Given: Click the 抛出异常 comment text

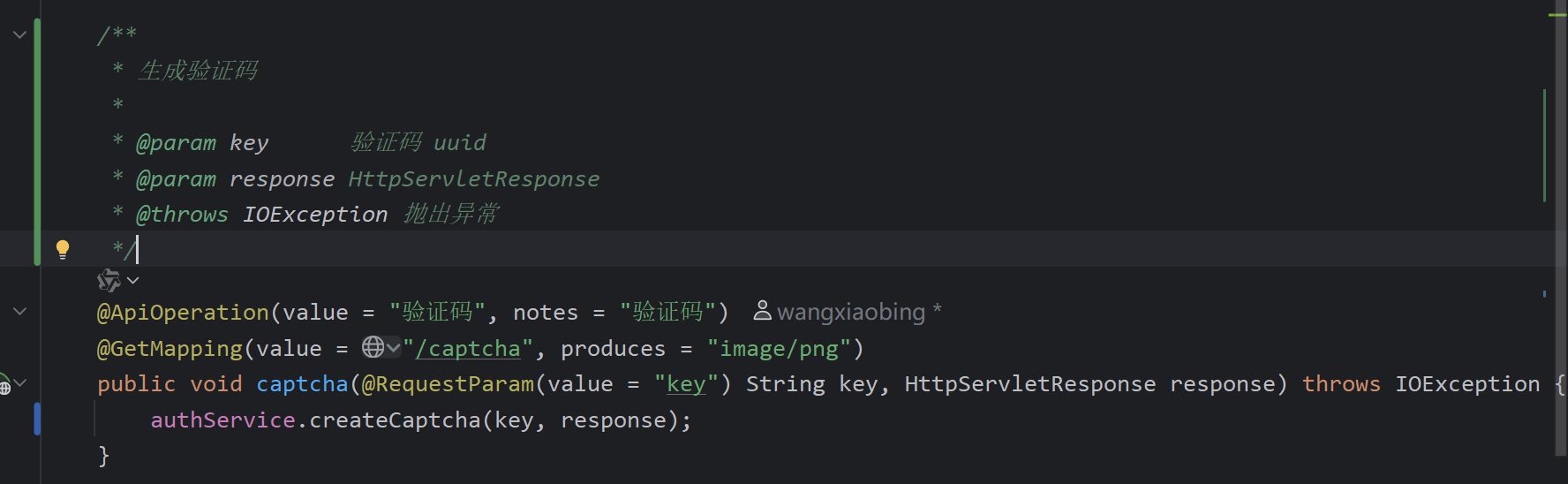Looking at the screenshot, I should [x=451, y=215].
